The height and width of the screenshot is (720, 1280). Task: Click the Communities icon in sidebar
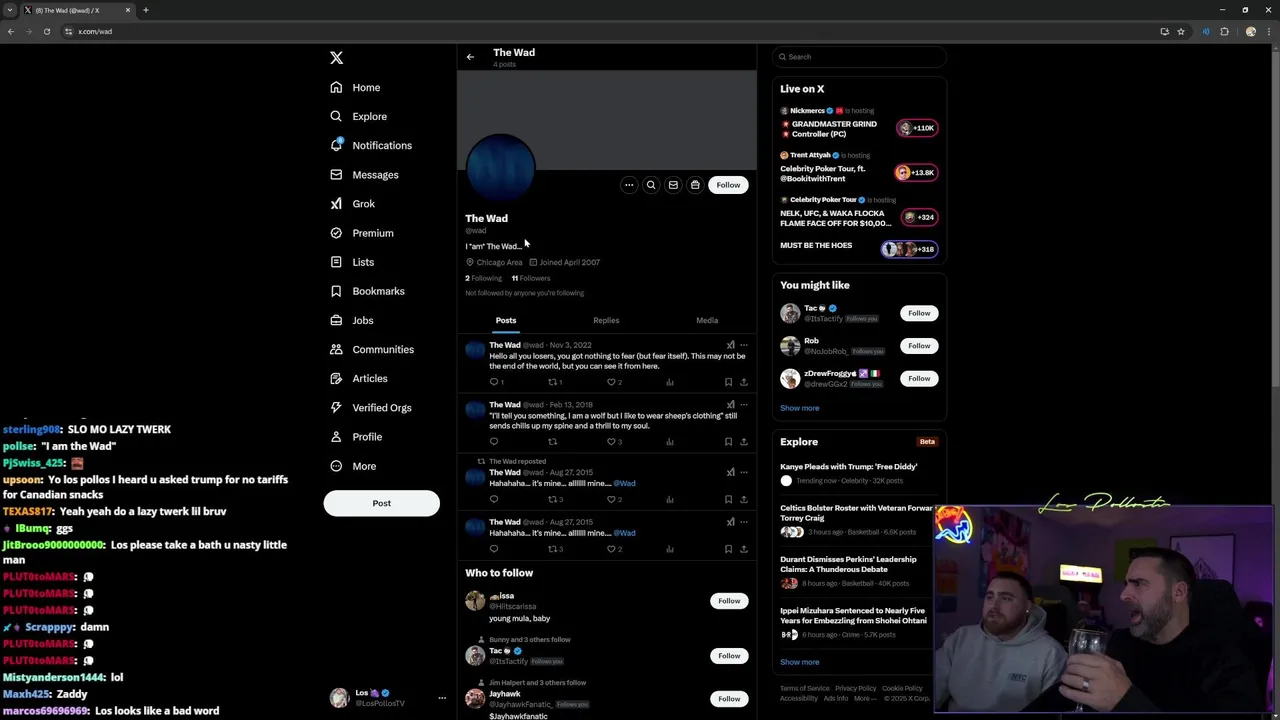336,349
